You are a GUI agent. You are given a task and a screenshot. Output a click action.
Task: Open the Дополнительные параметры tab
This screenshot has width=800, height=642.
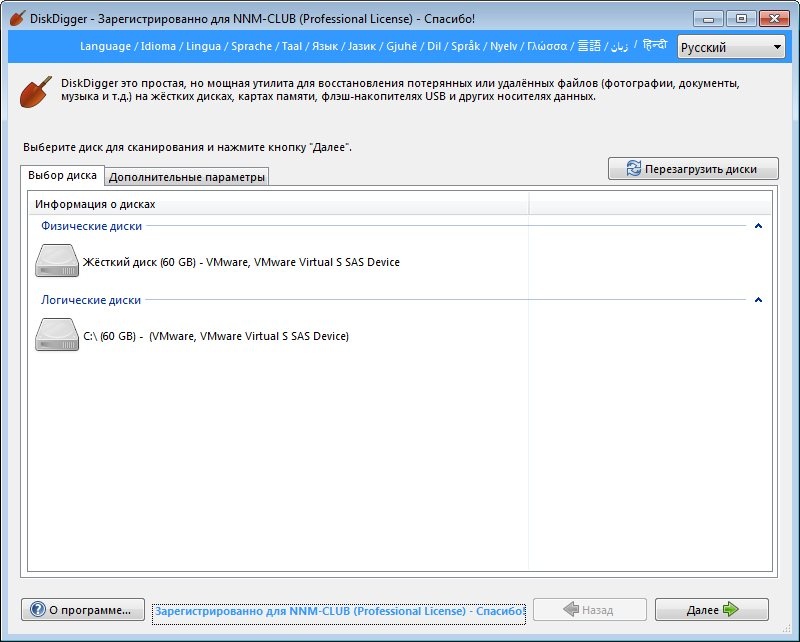click(x=187, y=177)
